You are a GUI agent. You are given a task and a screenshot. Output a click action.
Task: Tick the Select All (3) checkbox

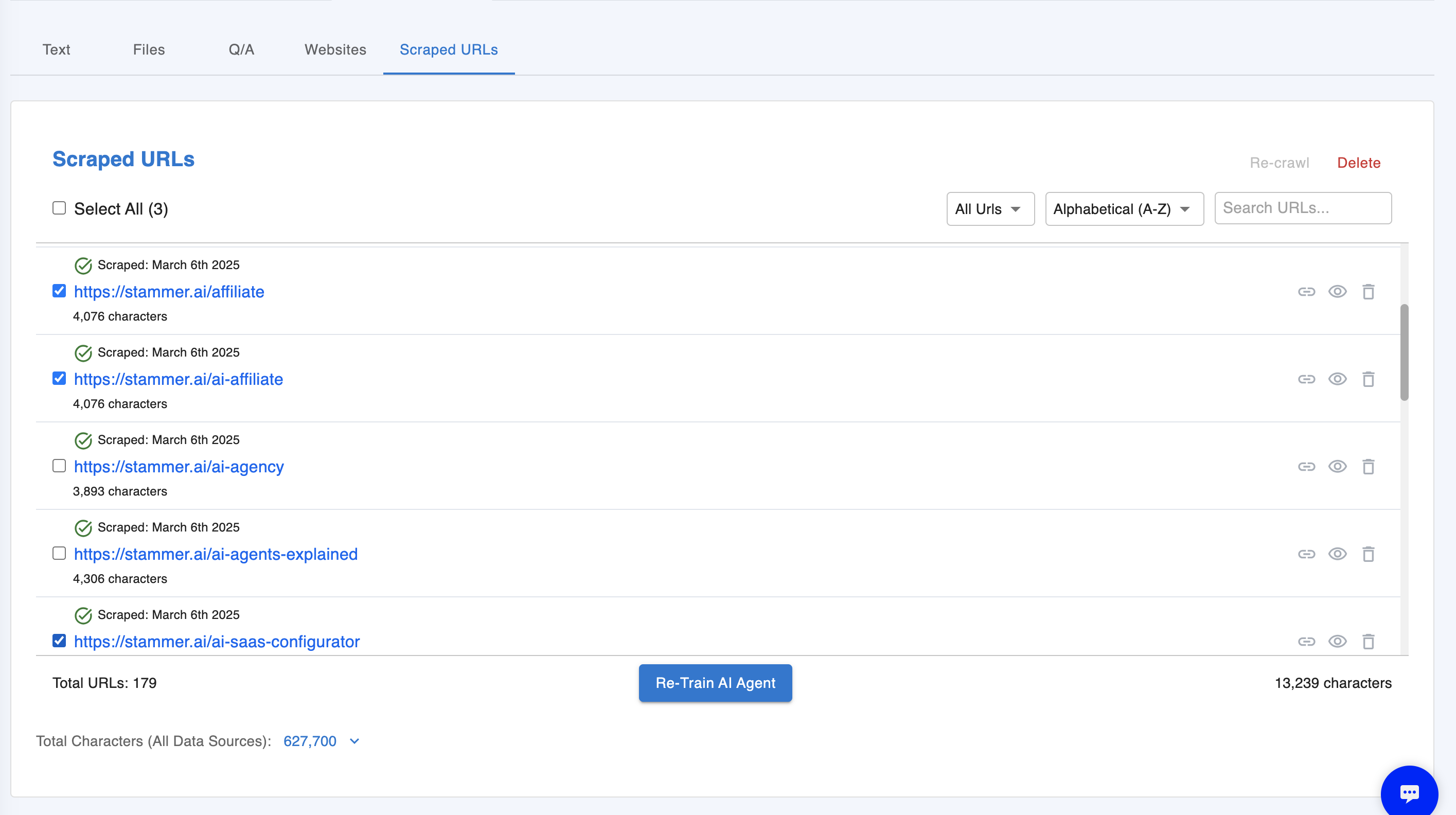(59, 208)
